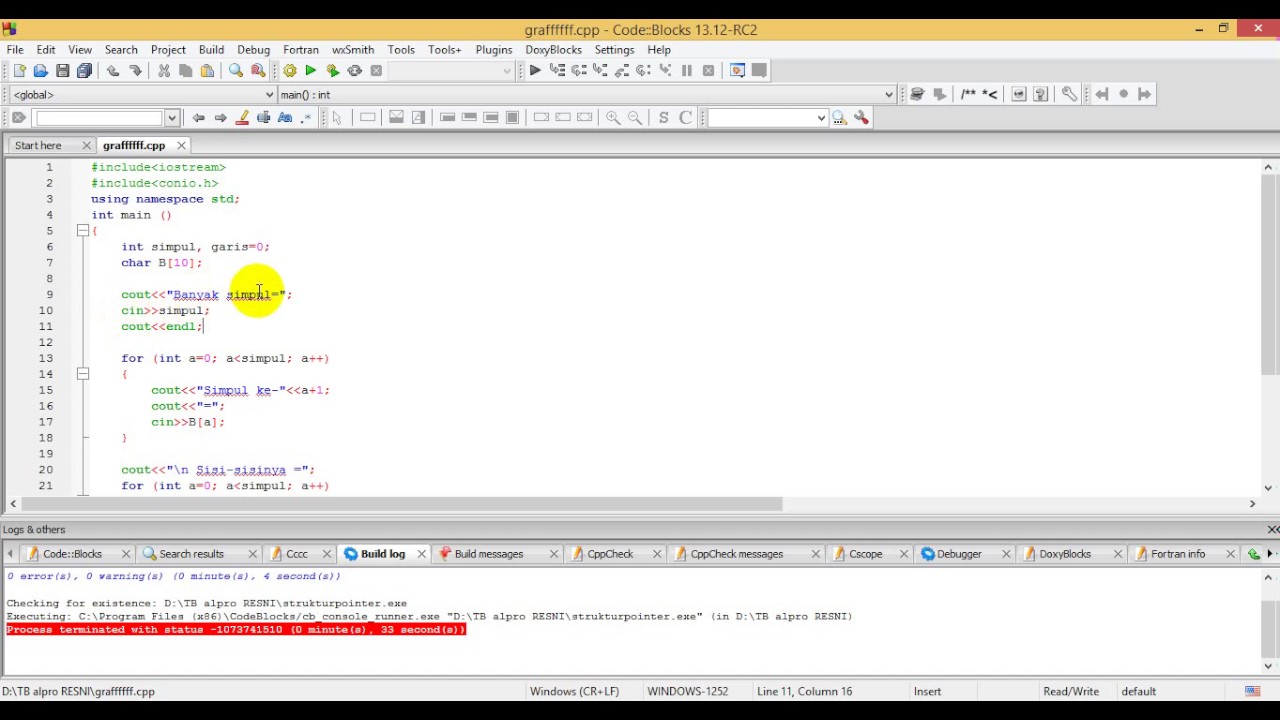Click the Save all files icon
Screen dimensions: 1280x720
(x=85, y=71)
